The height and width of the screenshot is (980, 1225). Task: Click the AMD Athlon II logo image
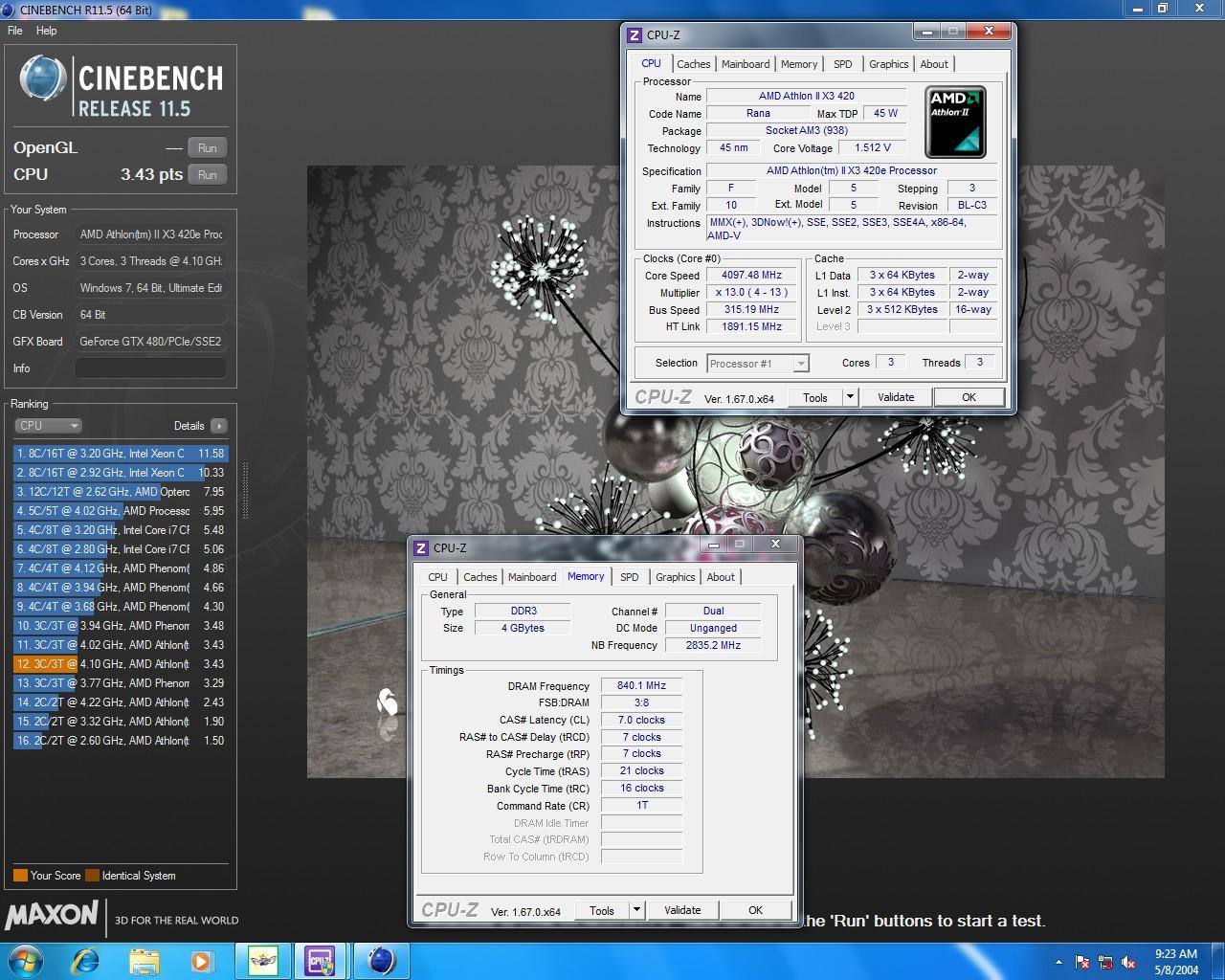[x=955, y=122]
